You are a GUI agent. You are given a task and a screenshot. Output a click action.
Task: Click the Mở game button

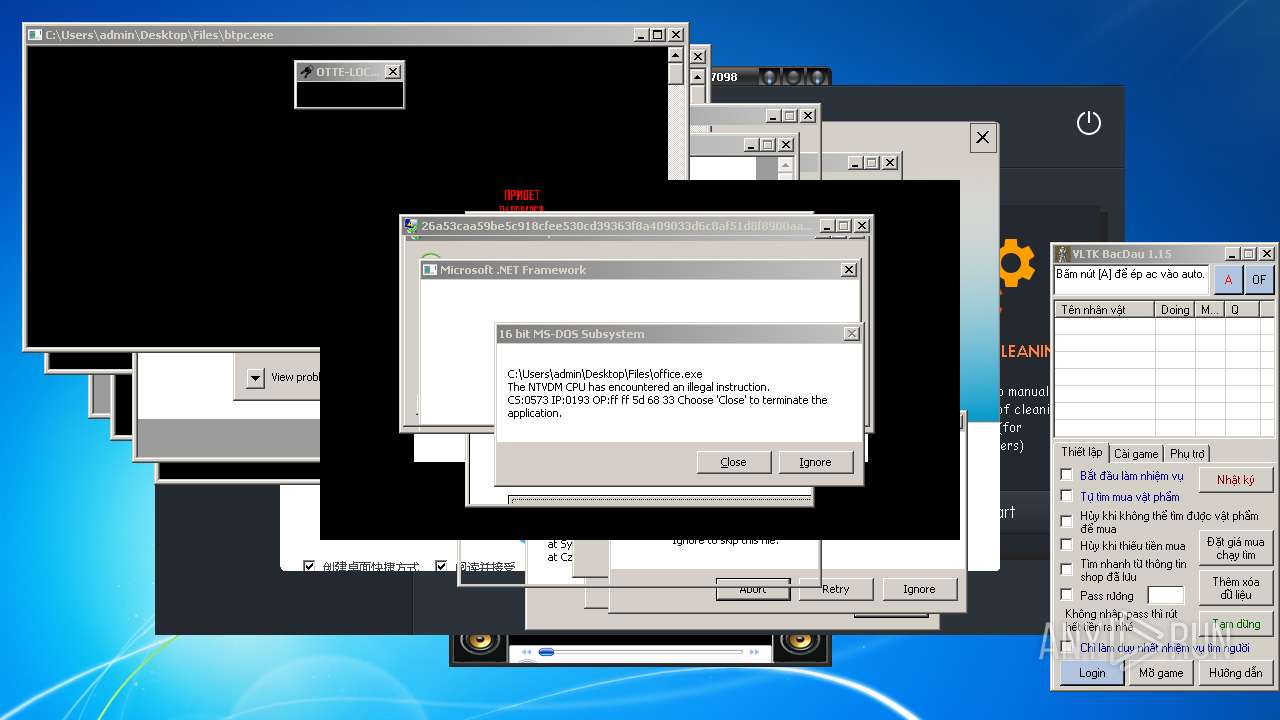1161,673
